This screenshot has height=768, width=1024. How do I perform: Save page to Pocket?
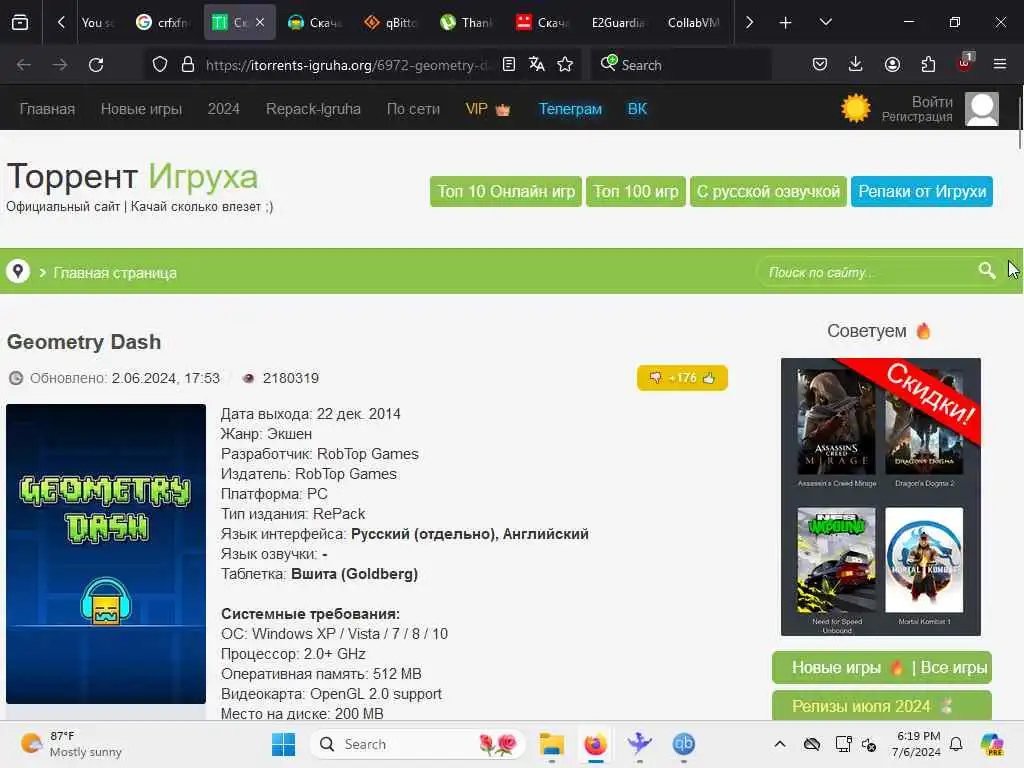click(x=820, y=64)
